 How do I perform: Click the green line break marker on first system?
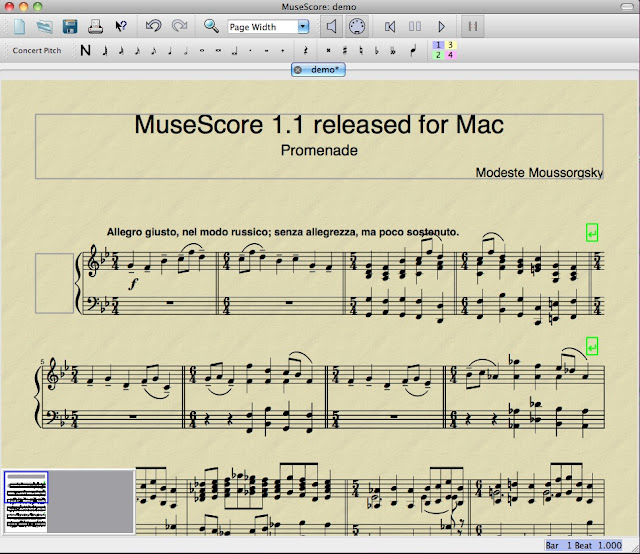point(592,233)
